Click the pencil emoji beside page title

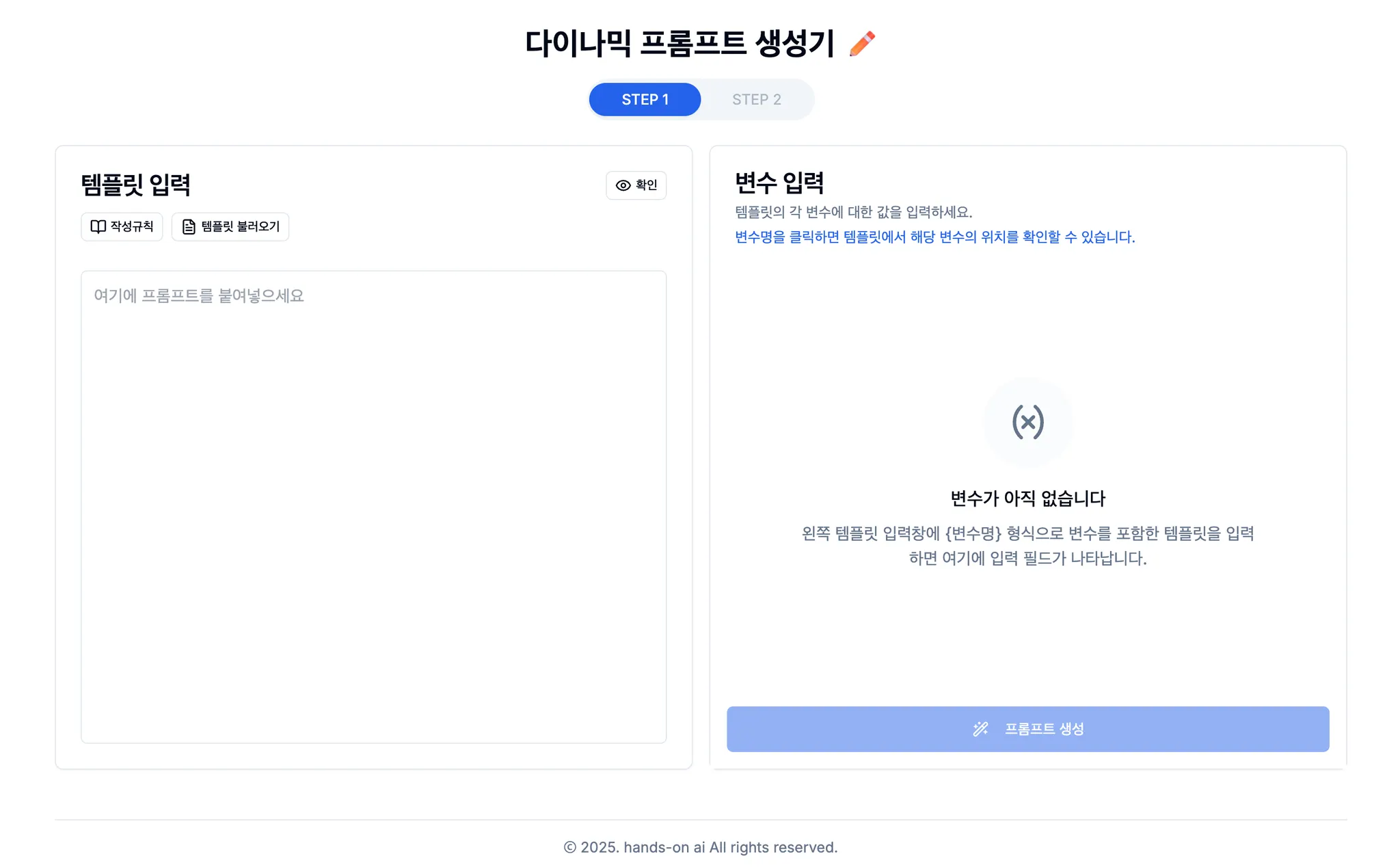point(861,44)
